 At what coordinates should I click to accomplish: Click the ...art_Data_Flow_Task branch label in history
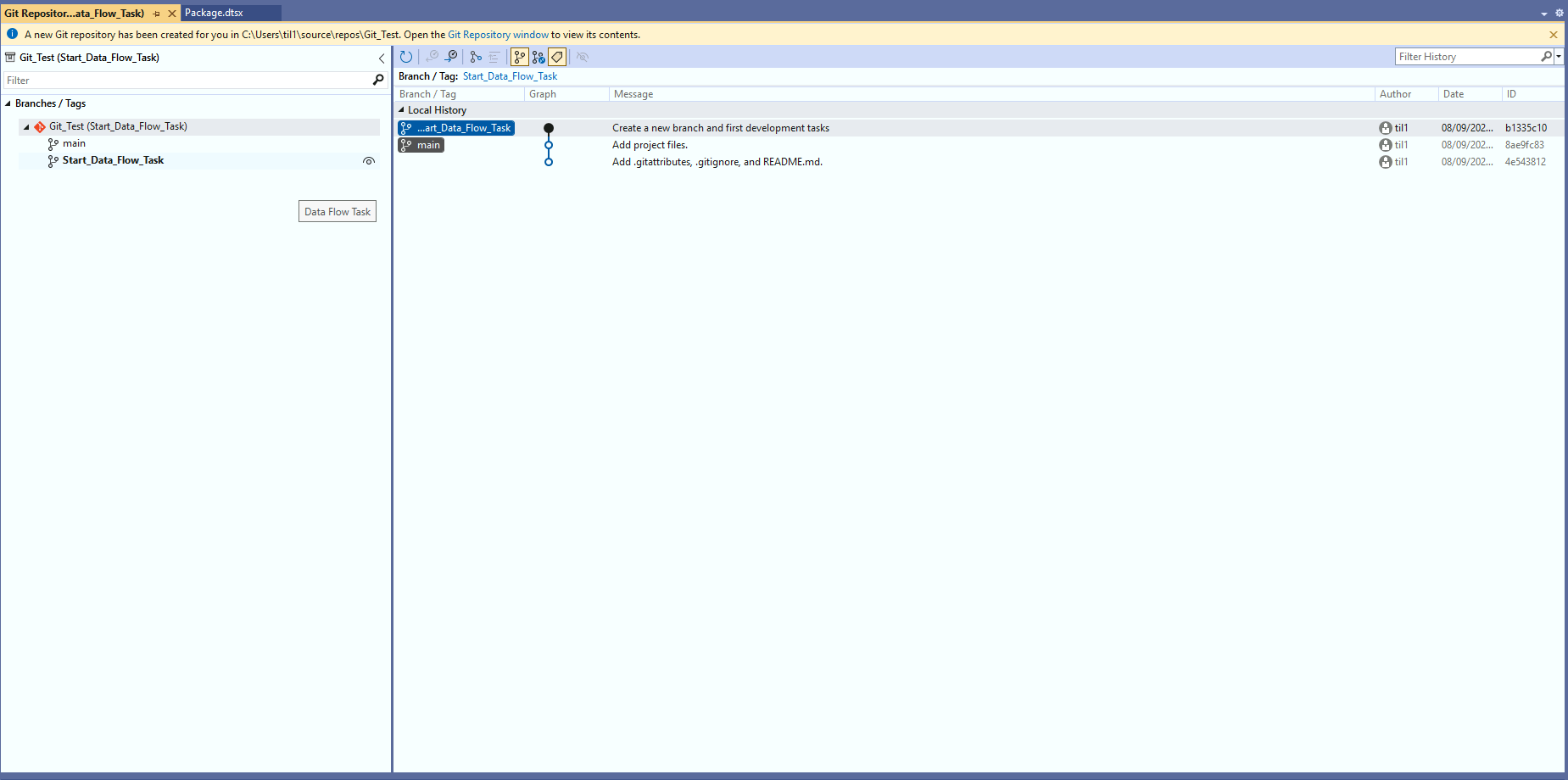coord(456,128)
